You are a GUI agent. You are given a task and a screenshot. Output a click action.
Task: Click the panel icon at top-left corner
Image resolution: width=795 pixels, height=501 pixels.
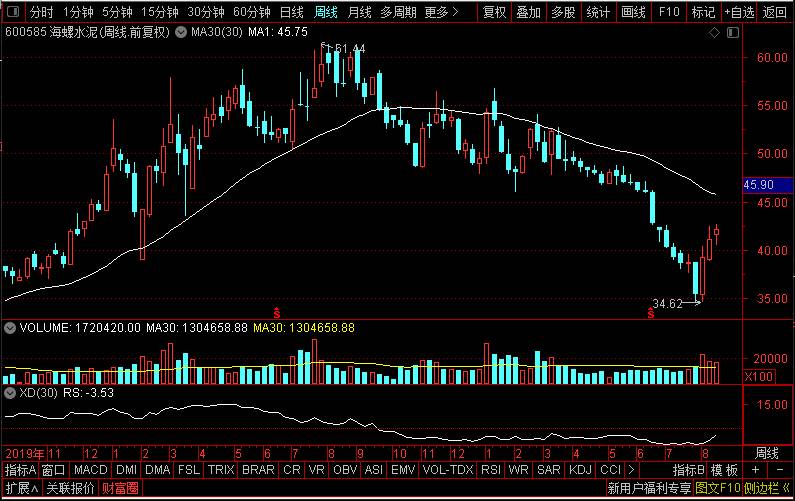point(13,11)
